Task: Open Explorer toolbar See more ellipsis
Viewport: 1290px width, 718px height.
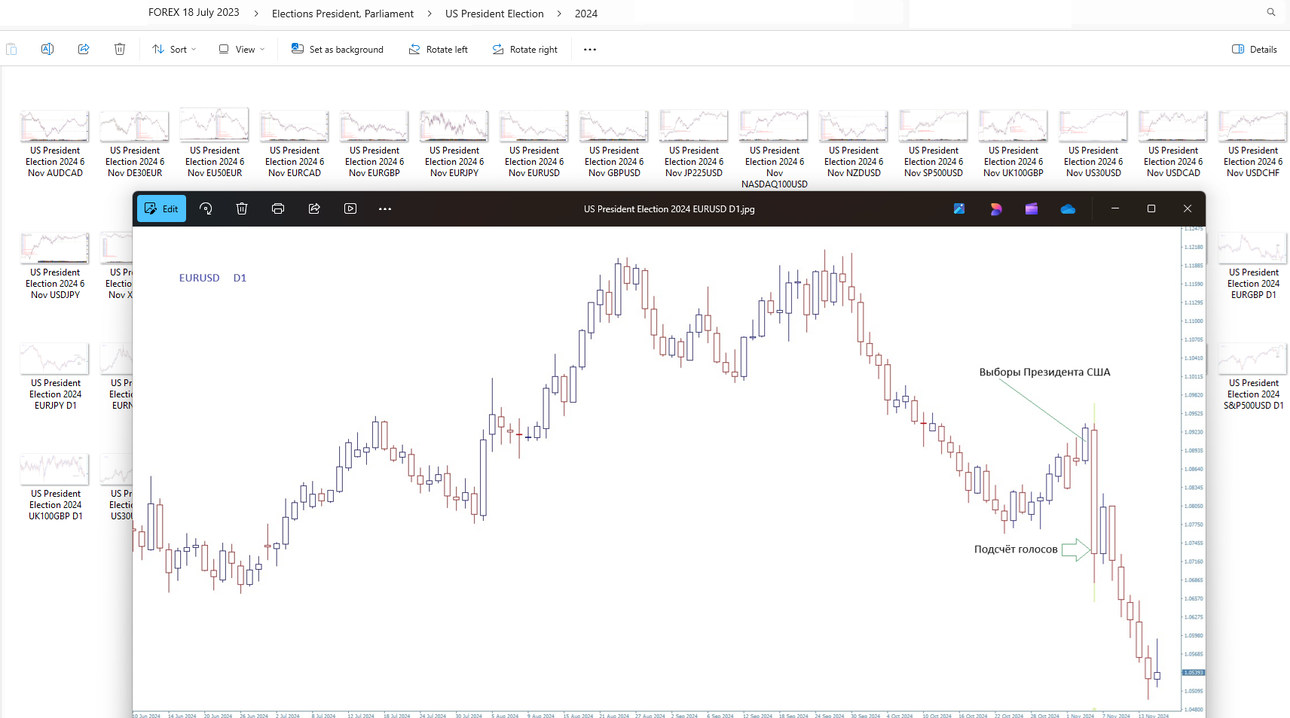Action: 590,49
